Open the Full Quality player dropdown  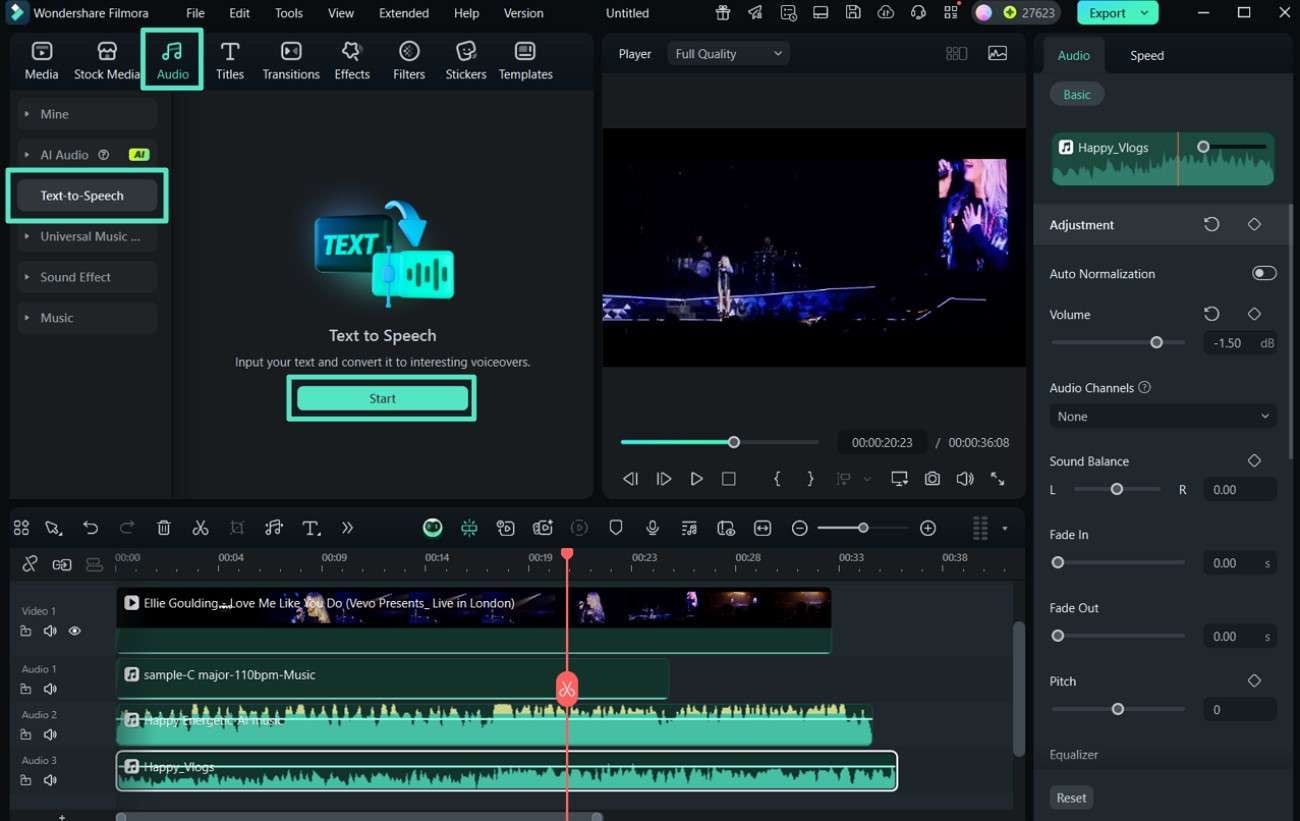pyautogui.click(x=728, y=54)
